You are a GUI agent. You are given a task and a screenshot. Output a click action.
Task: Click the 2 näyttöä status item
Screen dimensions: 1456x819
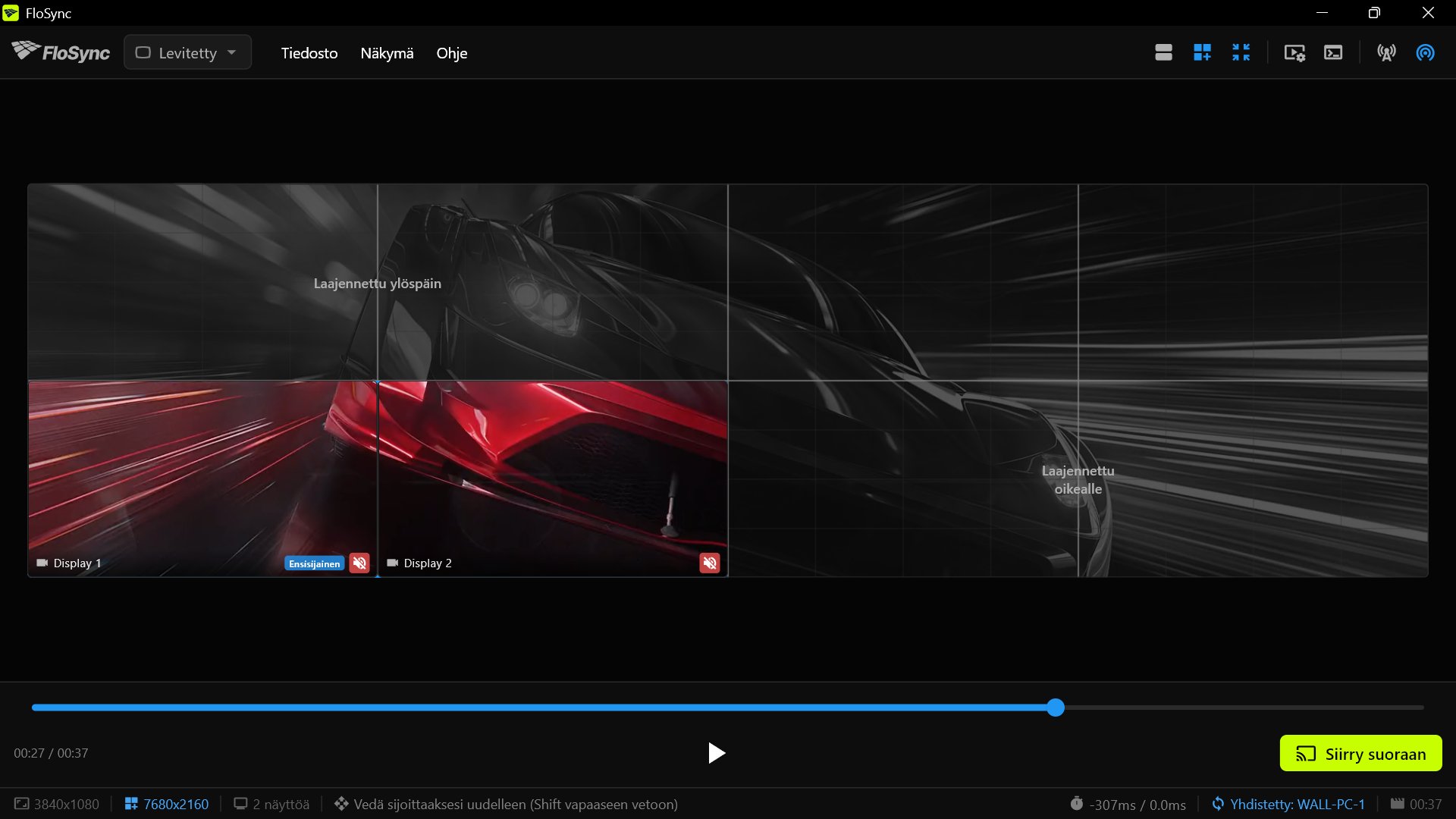pos(271,804)
